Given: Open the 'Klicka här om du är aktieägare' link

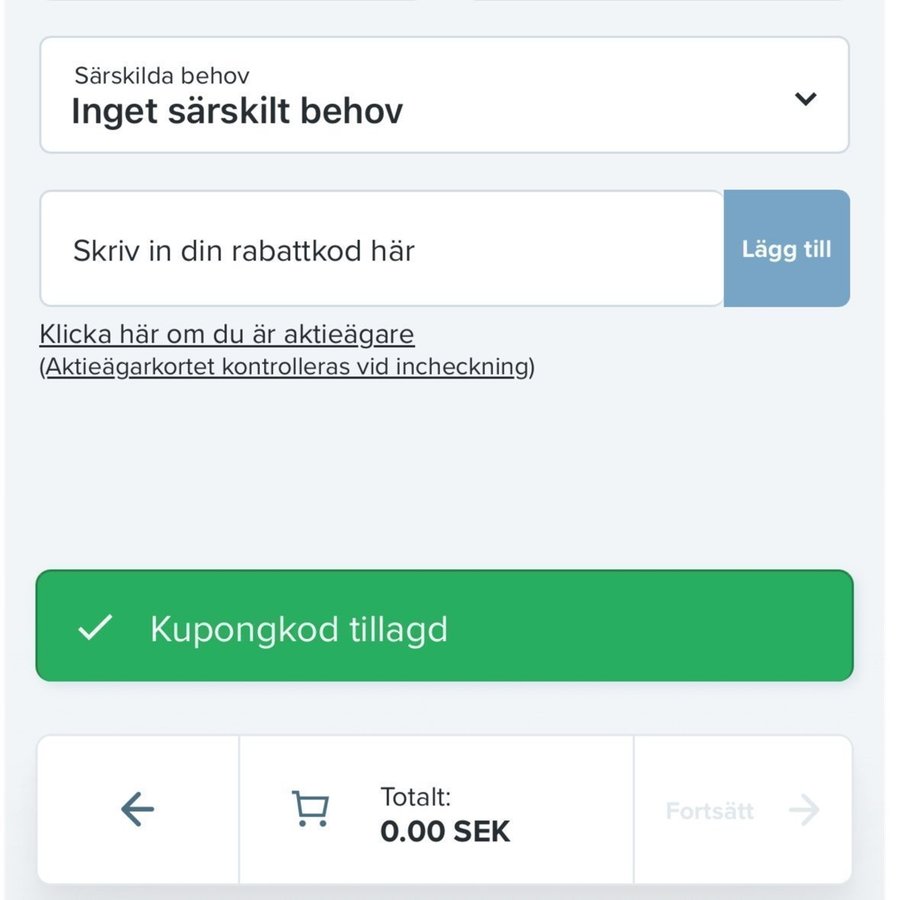Looking at the screenshot, I should 226,334.
